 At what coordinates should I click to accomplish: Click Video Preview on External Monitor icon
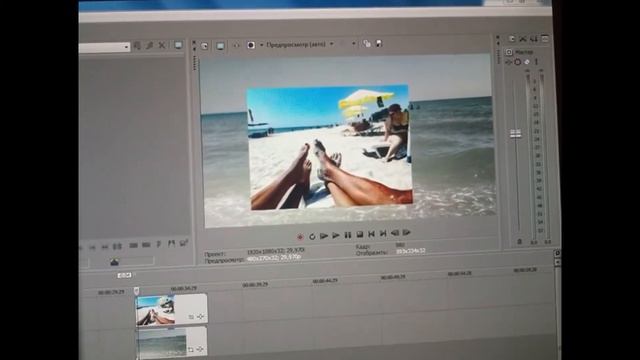pyautogui.click(x=220, y=45)
